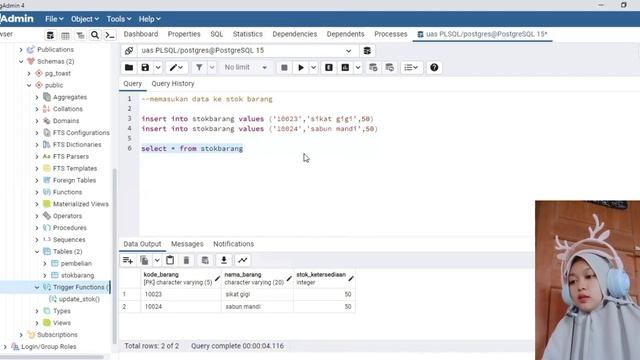Click the filter funnel icon
Viewport: 640px width, 360px height.
pos(199,67)
